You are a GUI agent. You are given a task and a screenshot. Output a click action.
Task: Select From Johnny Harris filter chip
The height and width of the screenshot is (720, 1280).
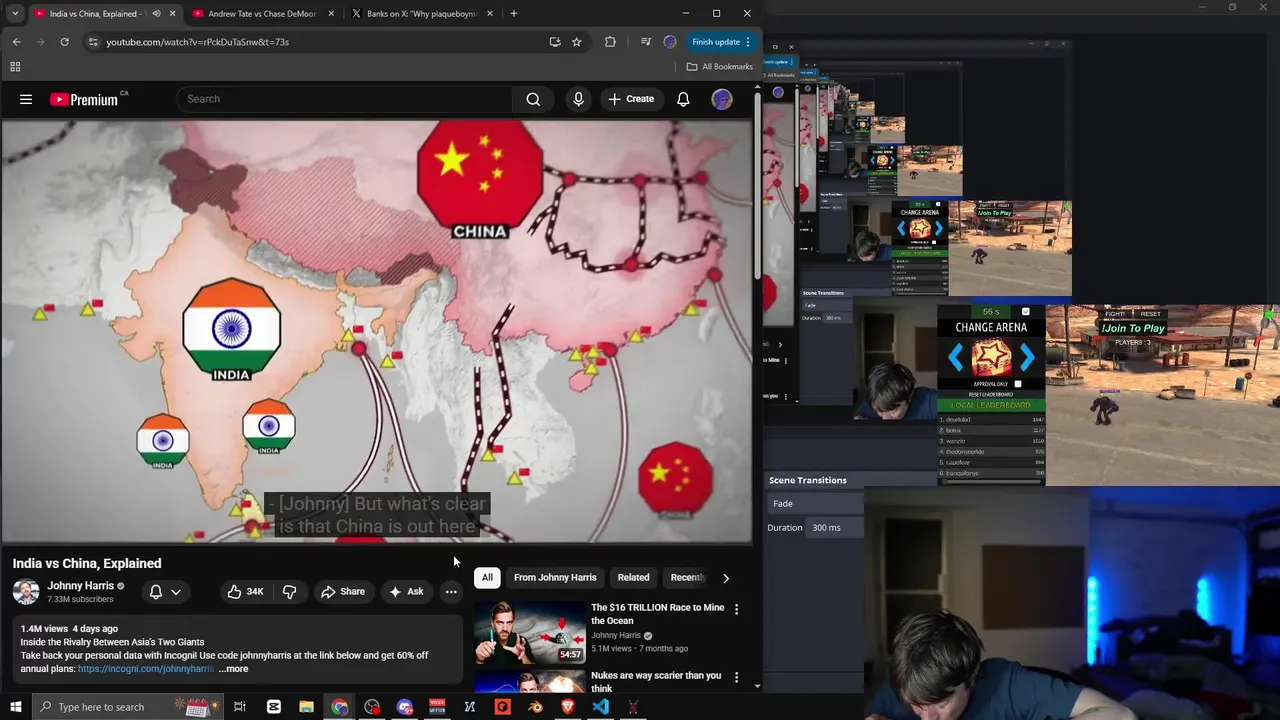[x=555, y=577]
